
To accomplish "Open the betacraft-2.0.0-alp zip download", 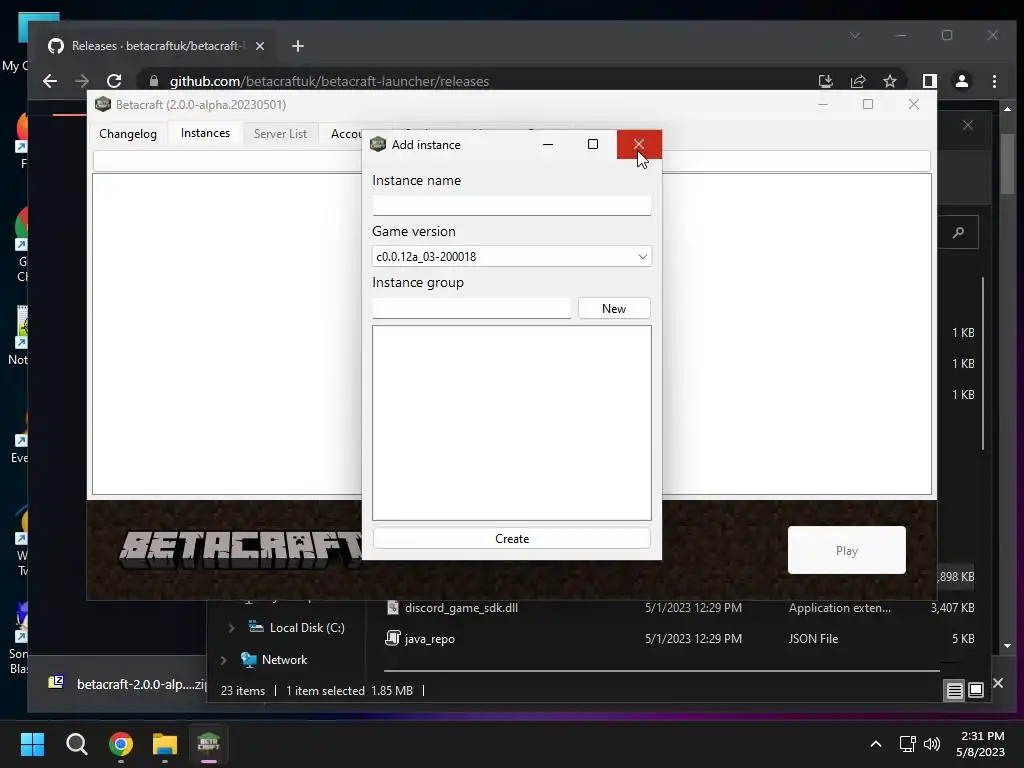I will click(x=127, y=684).
